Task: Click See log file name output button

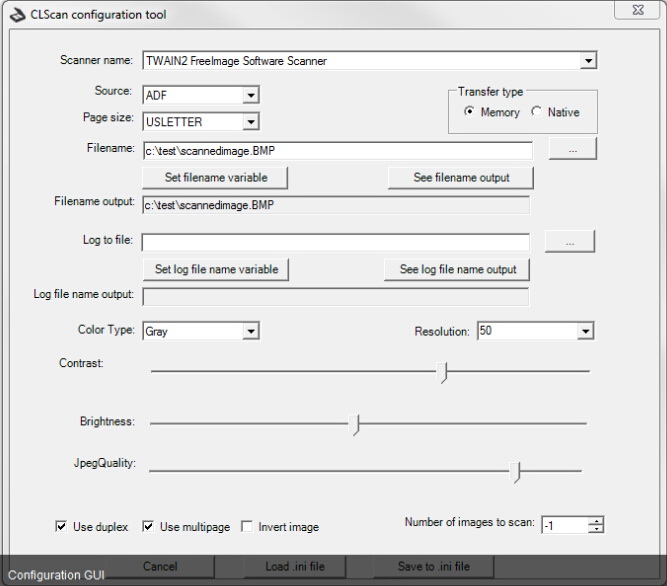Action: pos(457,270)
